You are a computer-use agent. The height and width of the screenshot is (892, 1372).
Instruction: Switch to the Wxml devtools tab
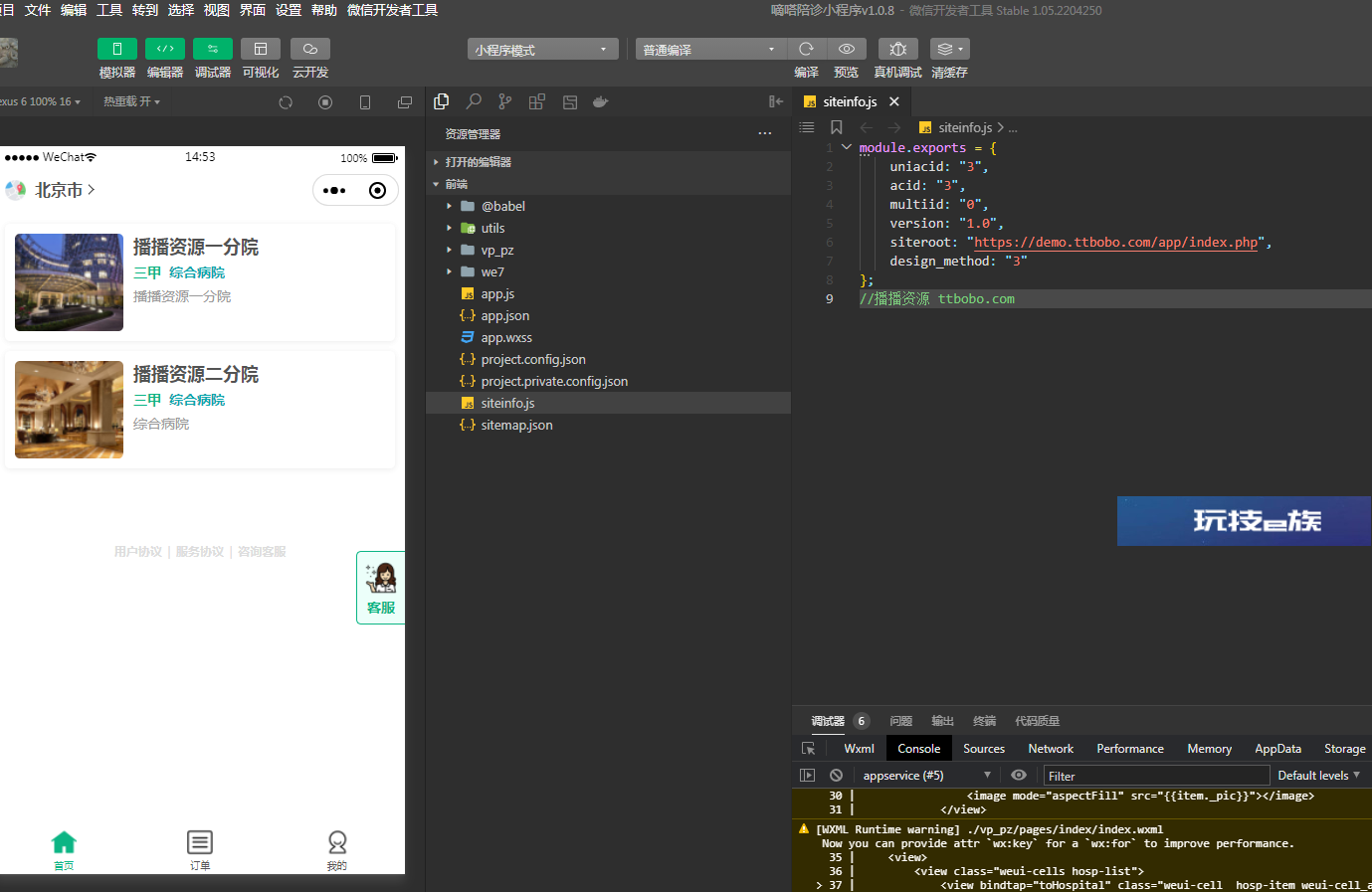[x=859, y=749]
